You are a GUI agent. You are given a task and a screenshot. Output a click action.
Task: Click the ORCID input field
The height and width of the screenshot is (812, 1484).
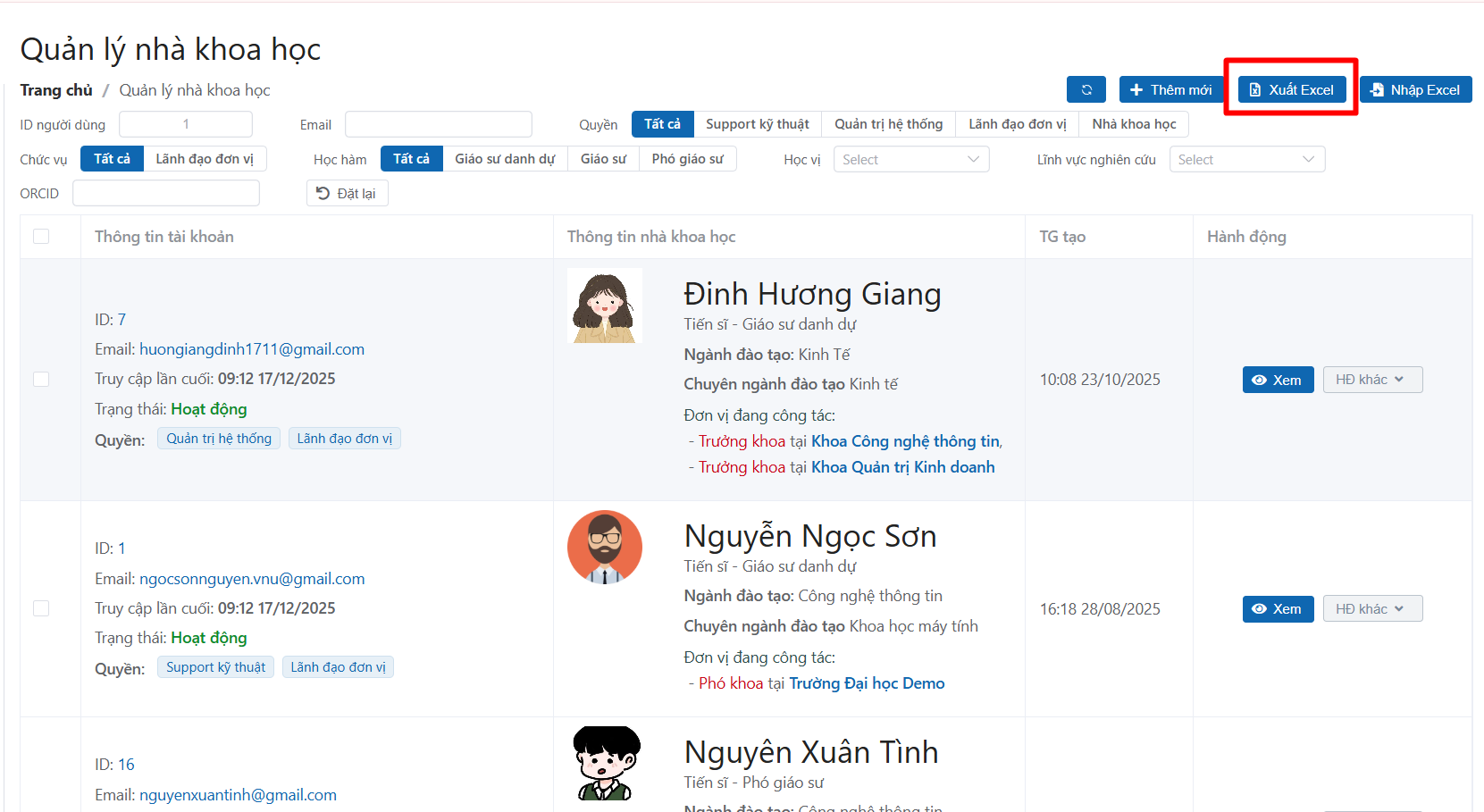[x=166, y=194]
